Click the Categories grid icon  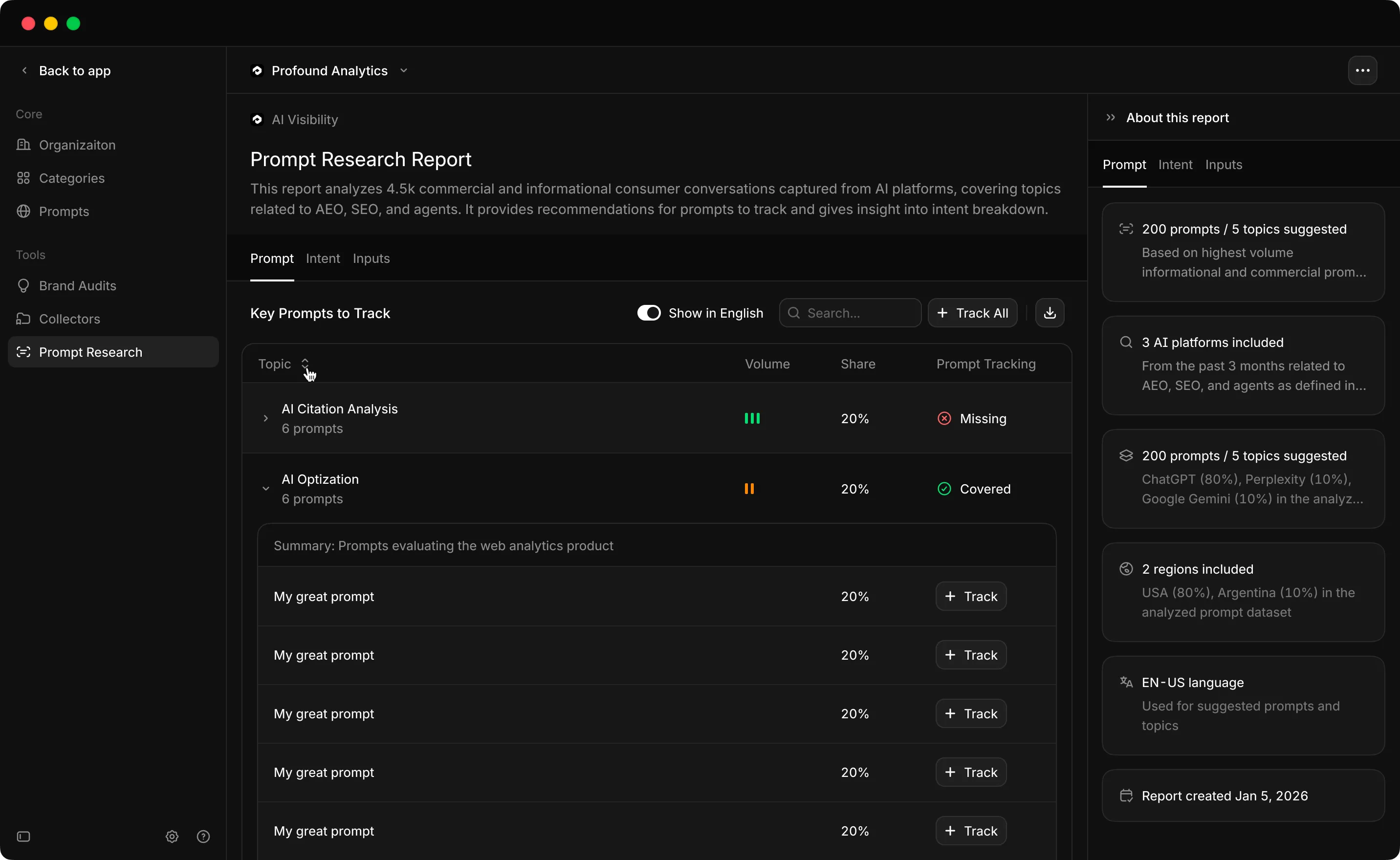pos(23,178)
